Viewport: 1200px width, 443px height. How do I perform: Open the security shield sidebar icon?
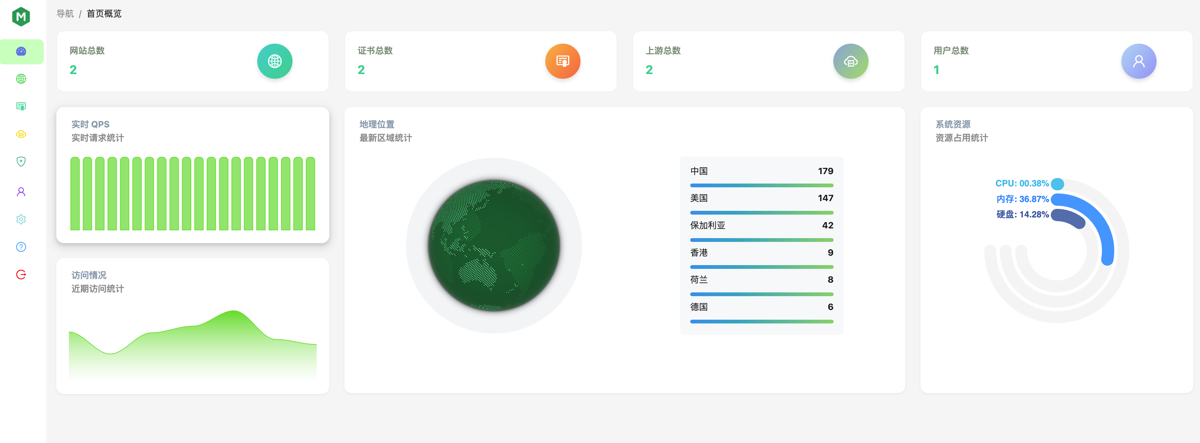click(x=21, y=162)
